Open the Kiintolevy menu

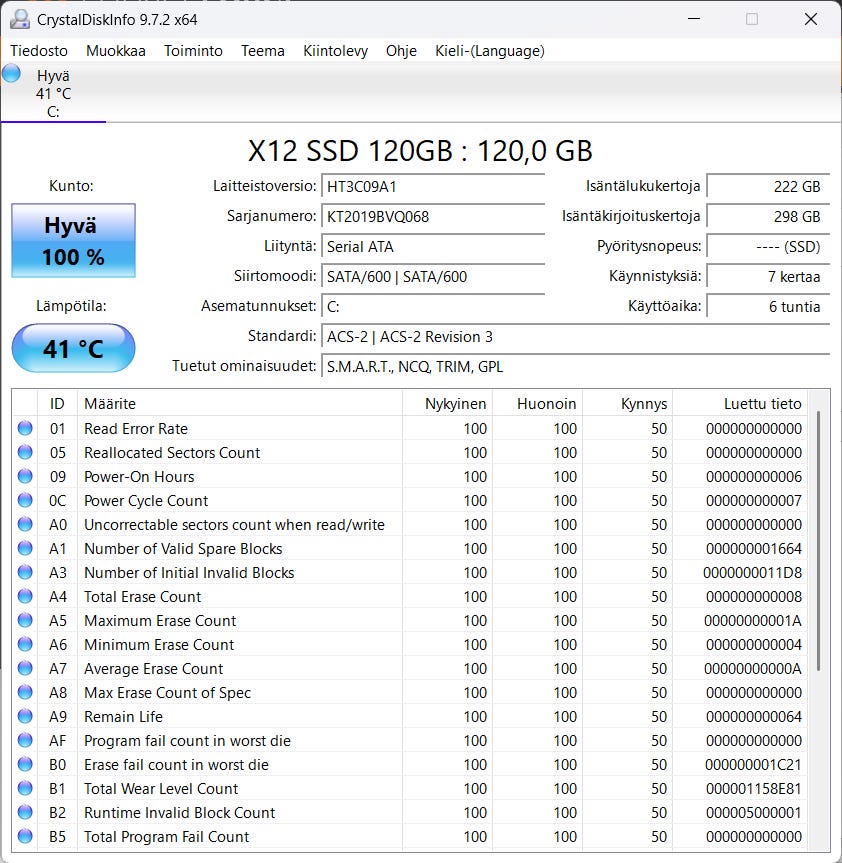click(335, 51)
